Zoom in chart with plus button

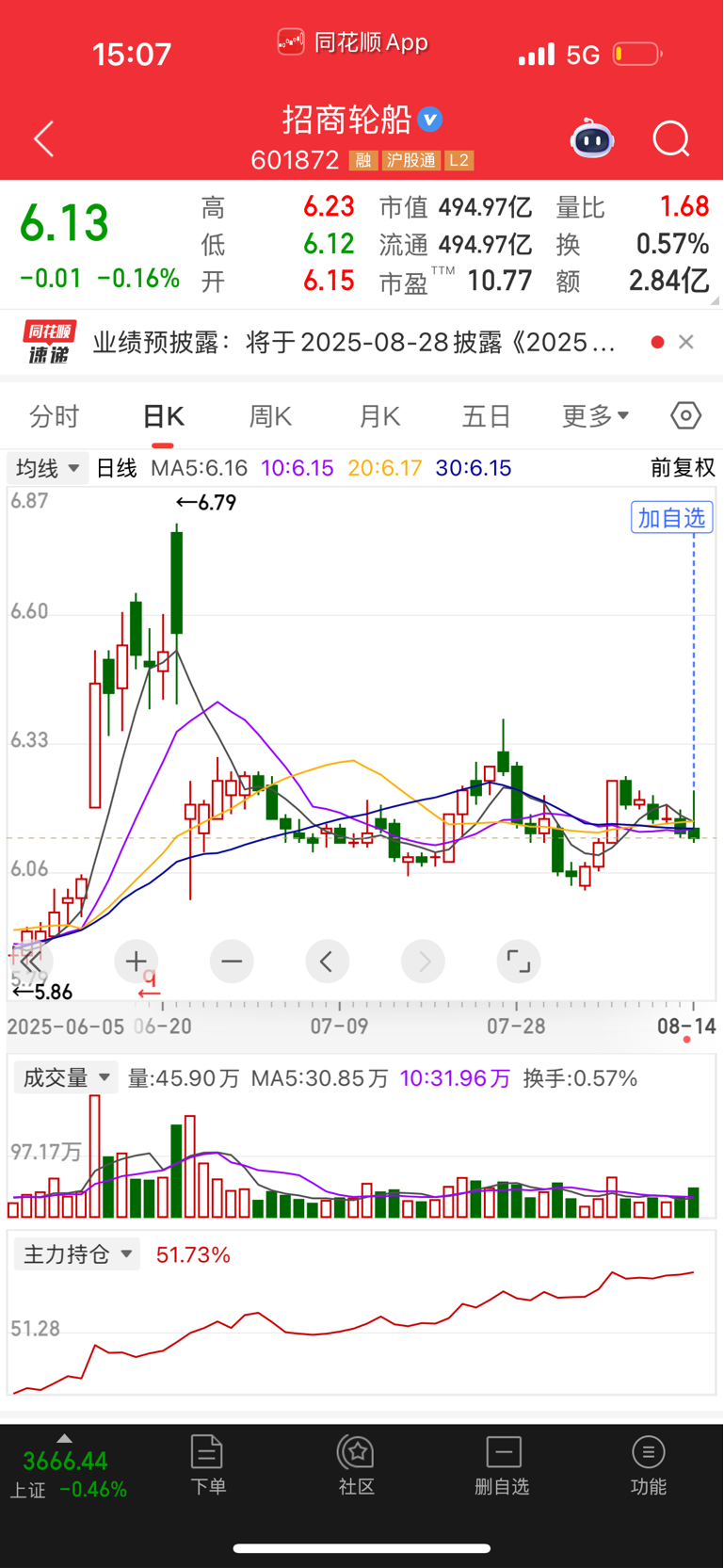(x=136, y=962)
